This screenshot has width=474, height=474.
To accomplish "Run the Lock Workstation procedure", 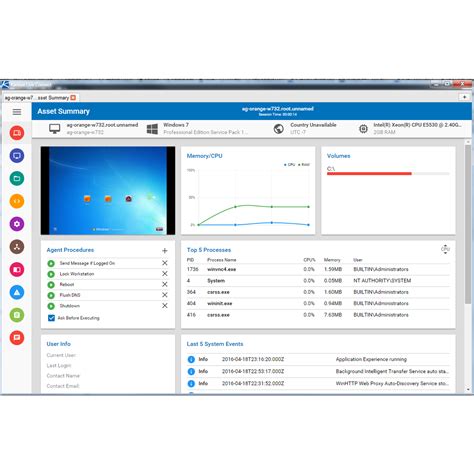I will click(x=51, y=274).
